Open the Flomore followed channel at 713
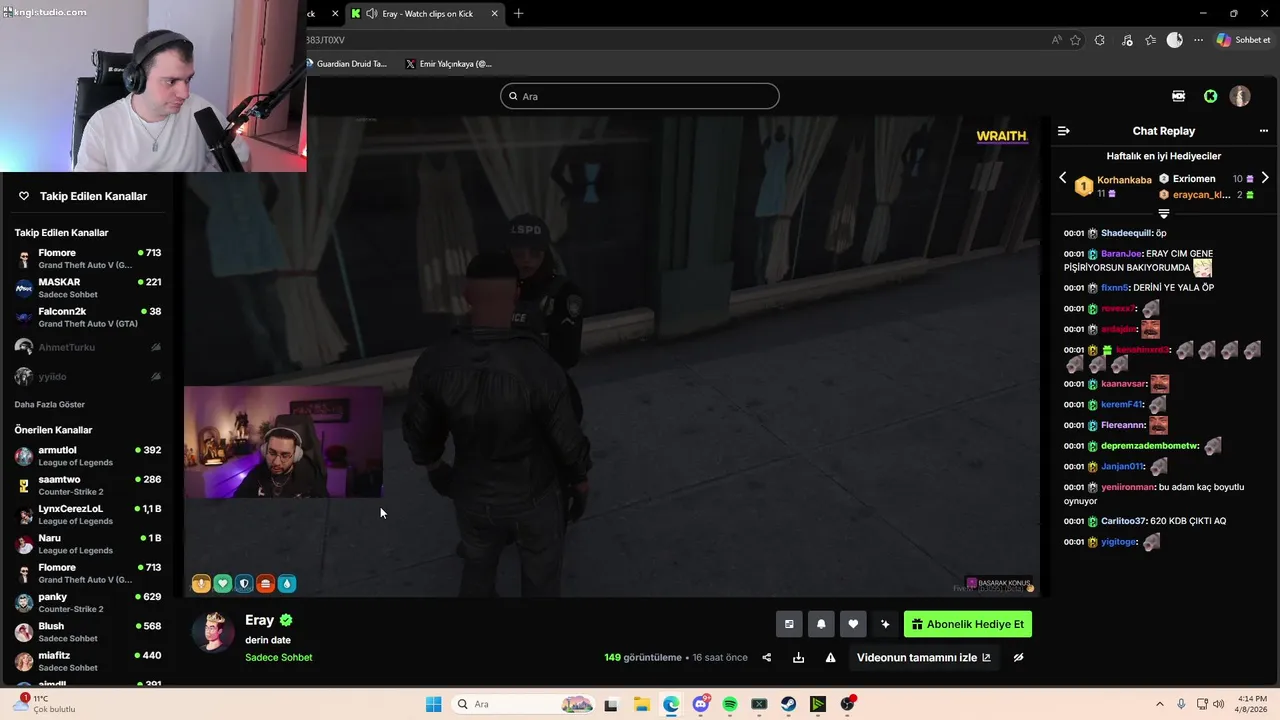1280x720 pixels. [x=88, y=259]
